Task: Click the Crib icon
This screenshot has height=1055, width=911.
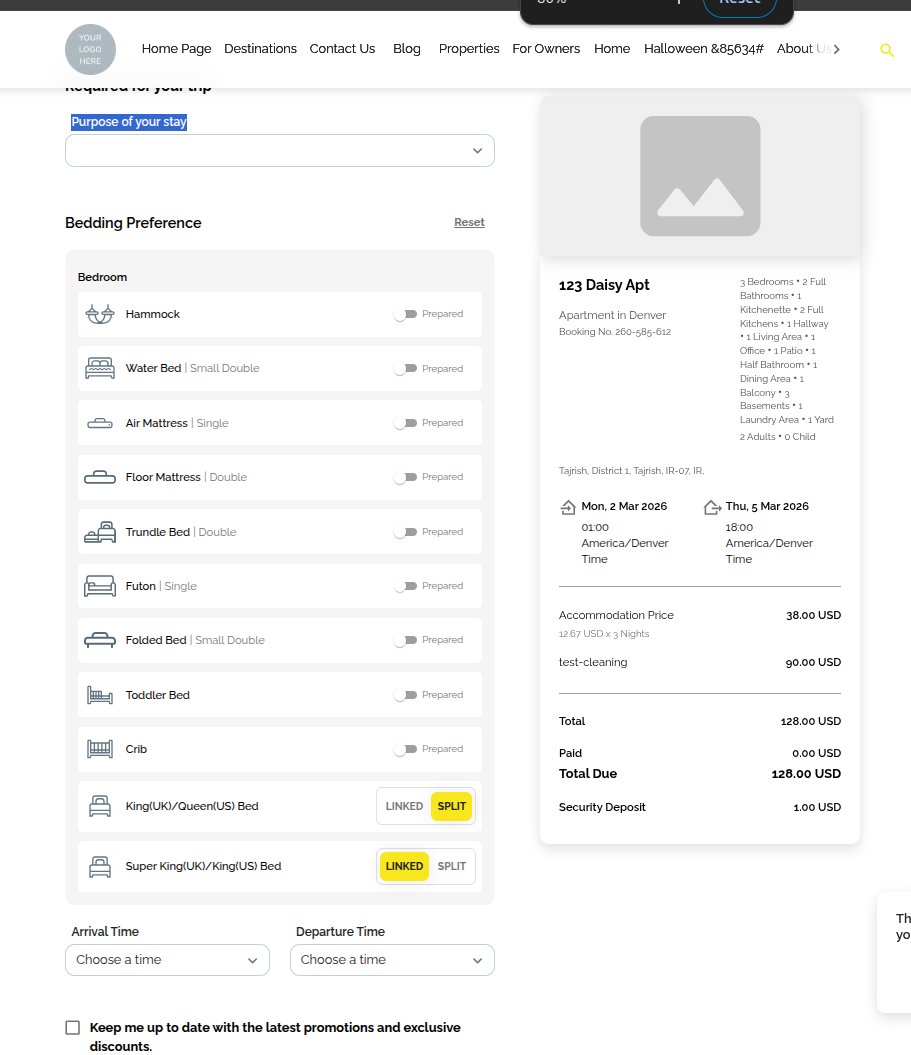Action: [100, 749]
